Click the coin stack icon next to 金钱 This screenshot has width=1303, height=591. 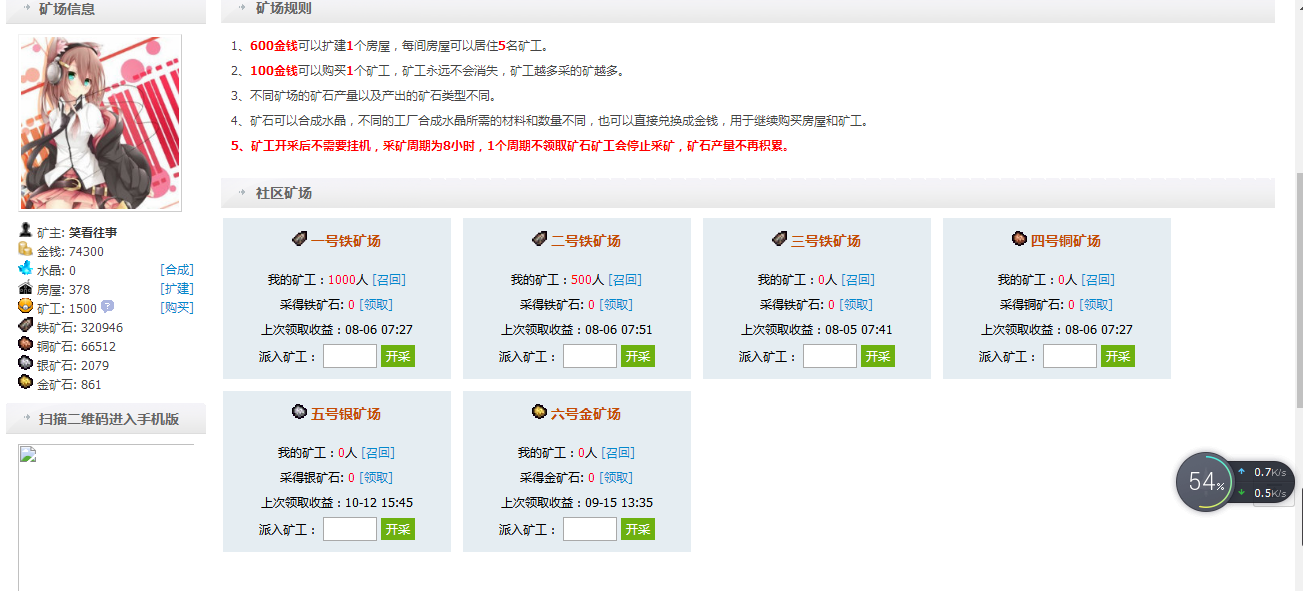[x=26, y=250]
